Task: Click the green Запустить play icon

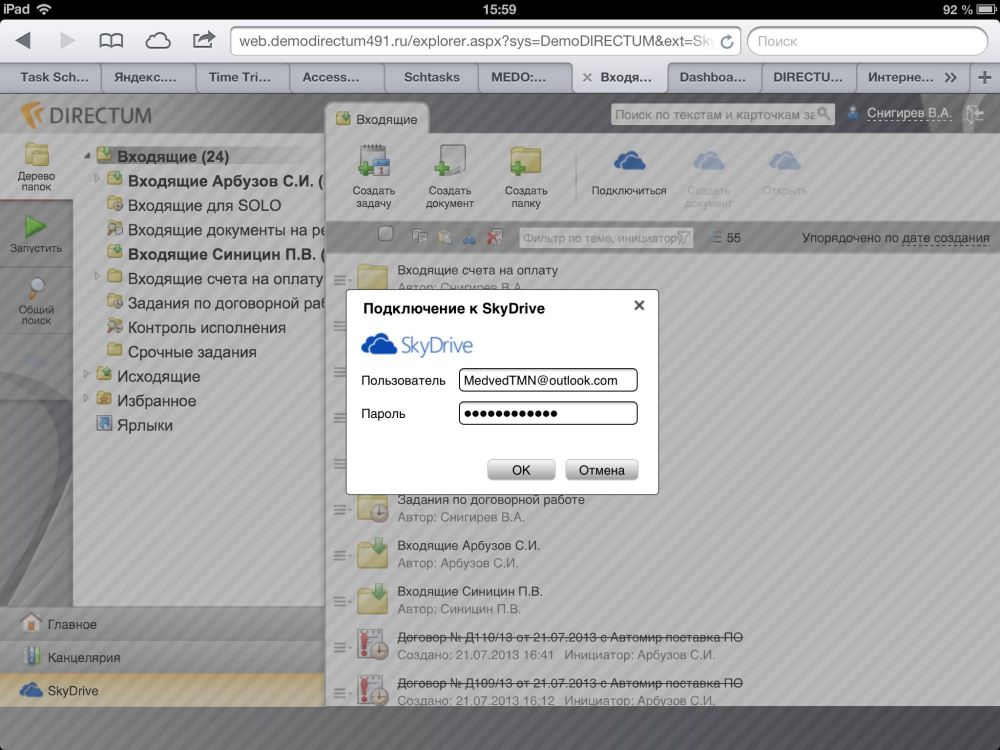Action: point(36,226)
